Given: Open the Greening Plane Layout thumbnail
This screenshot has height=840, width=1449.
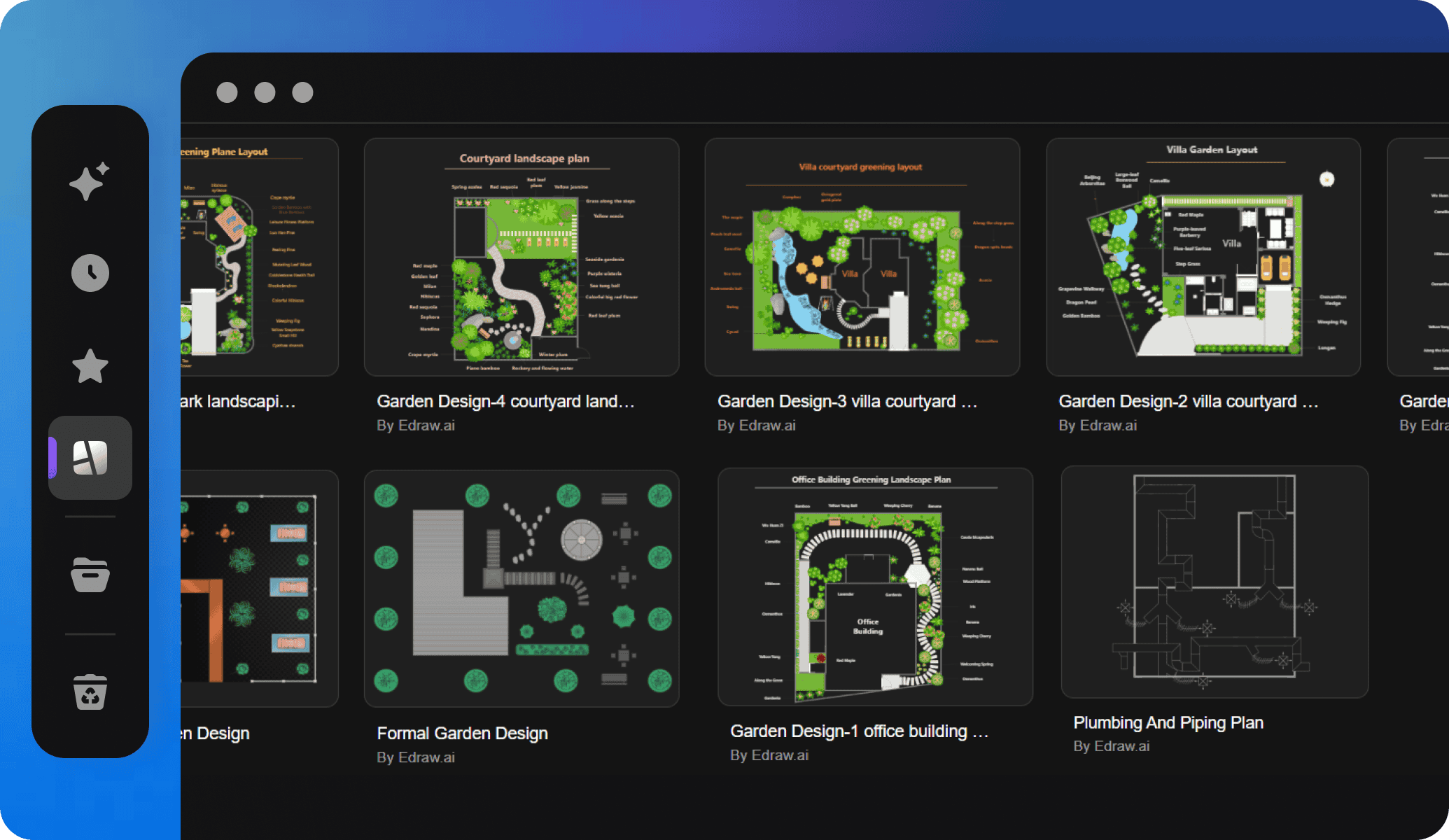Looking at the screenshot, I should (x=259, y=257).
